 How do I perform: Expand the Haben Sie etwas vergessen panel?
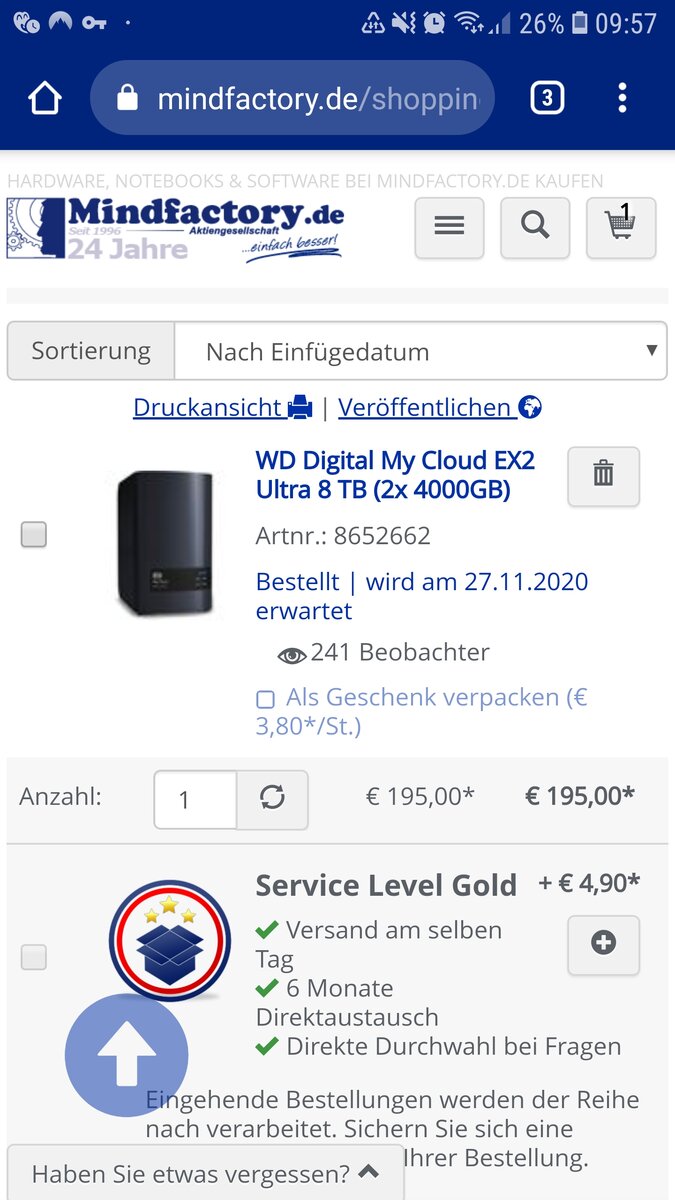click(205, 1172)
